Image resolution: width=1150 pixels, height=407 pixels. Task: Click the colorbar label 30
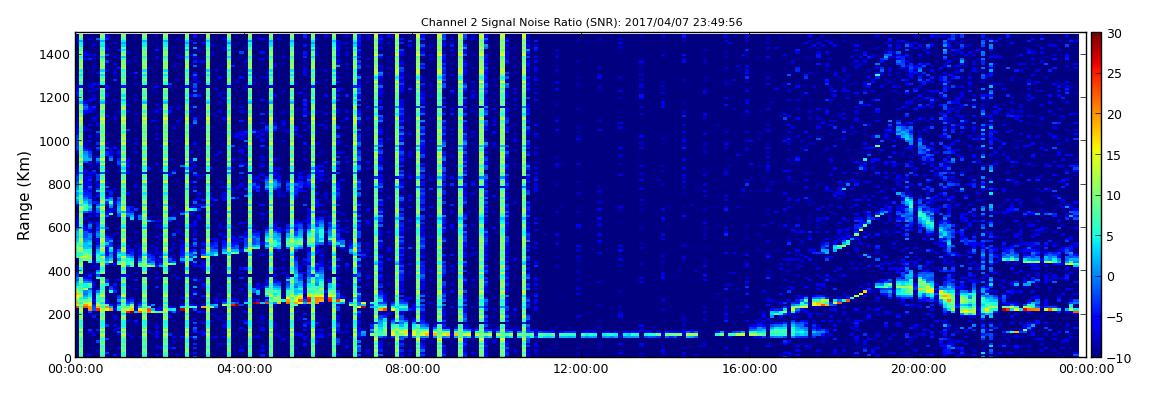[x=1114, y=33]
